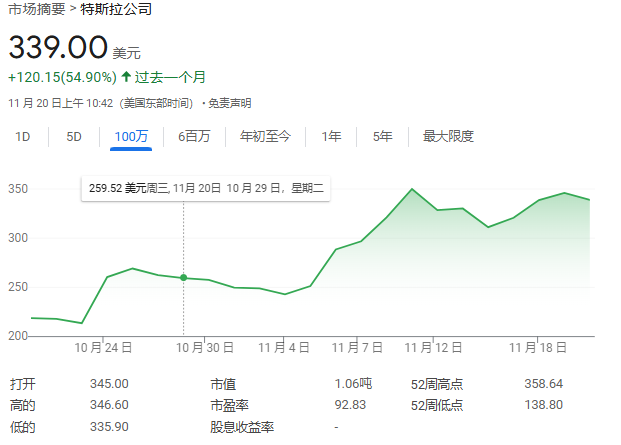Select the 5年 time range tab

point(382,137)
